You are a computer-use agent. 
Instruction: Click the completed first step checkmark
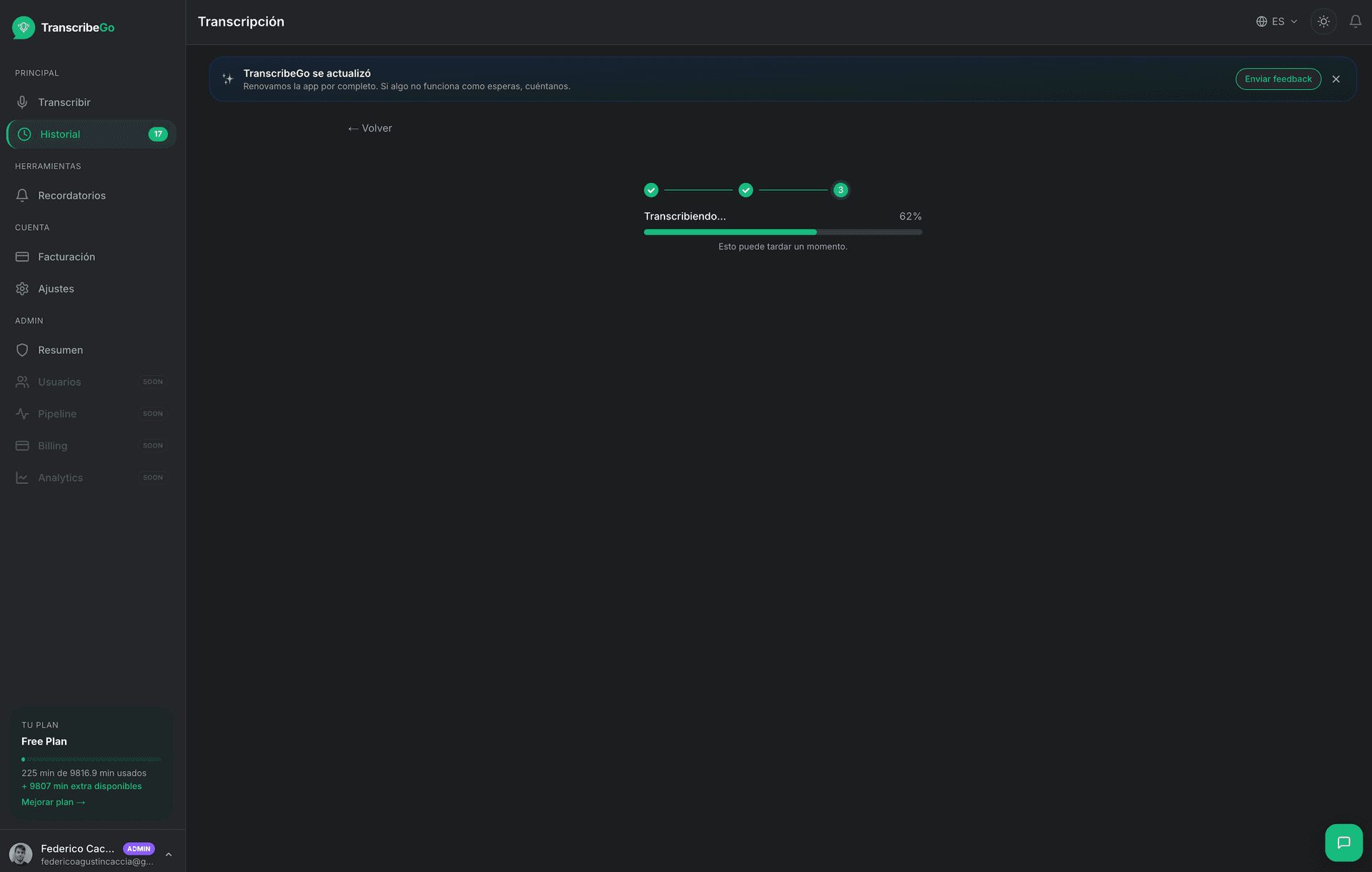coord(650,190)
